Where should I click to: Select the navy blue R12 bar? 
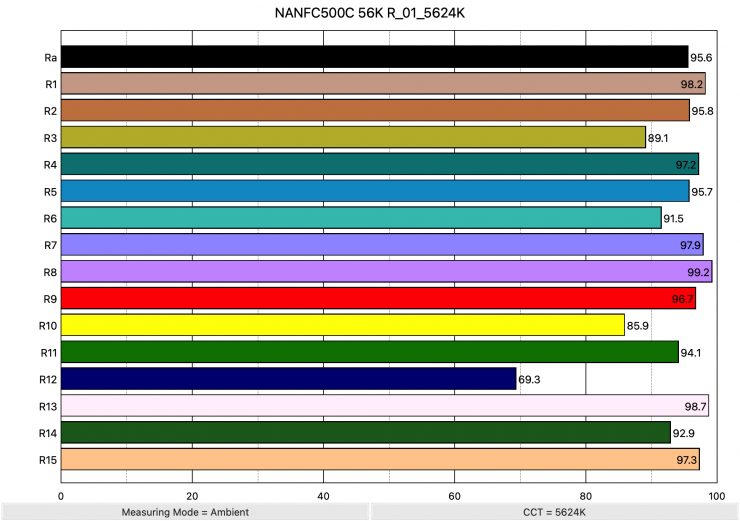pos(289,379)
